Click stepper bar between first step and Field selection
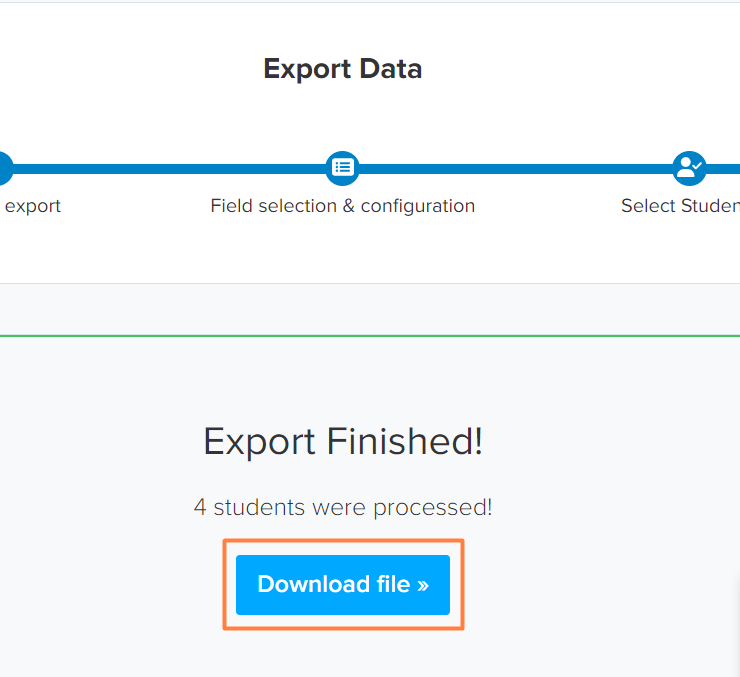The width and height of the screenshot is (740, 677). click(x=169, y=168)
